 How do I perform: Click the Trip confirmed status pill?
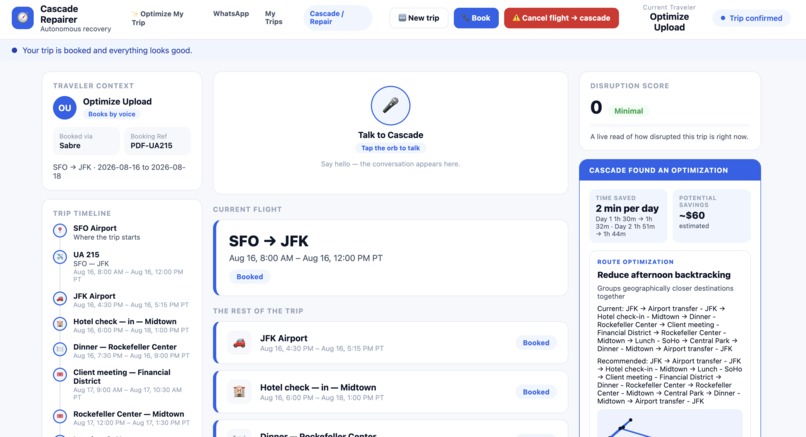click(751, 18)
